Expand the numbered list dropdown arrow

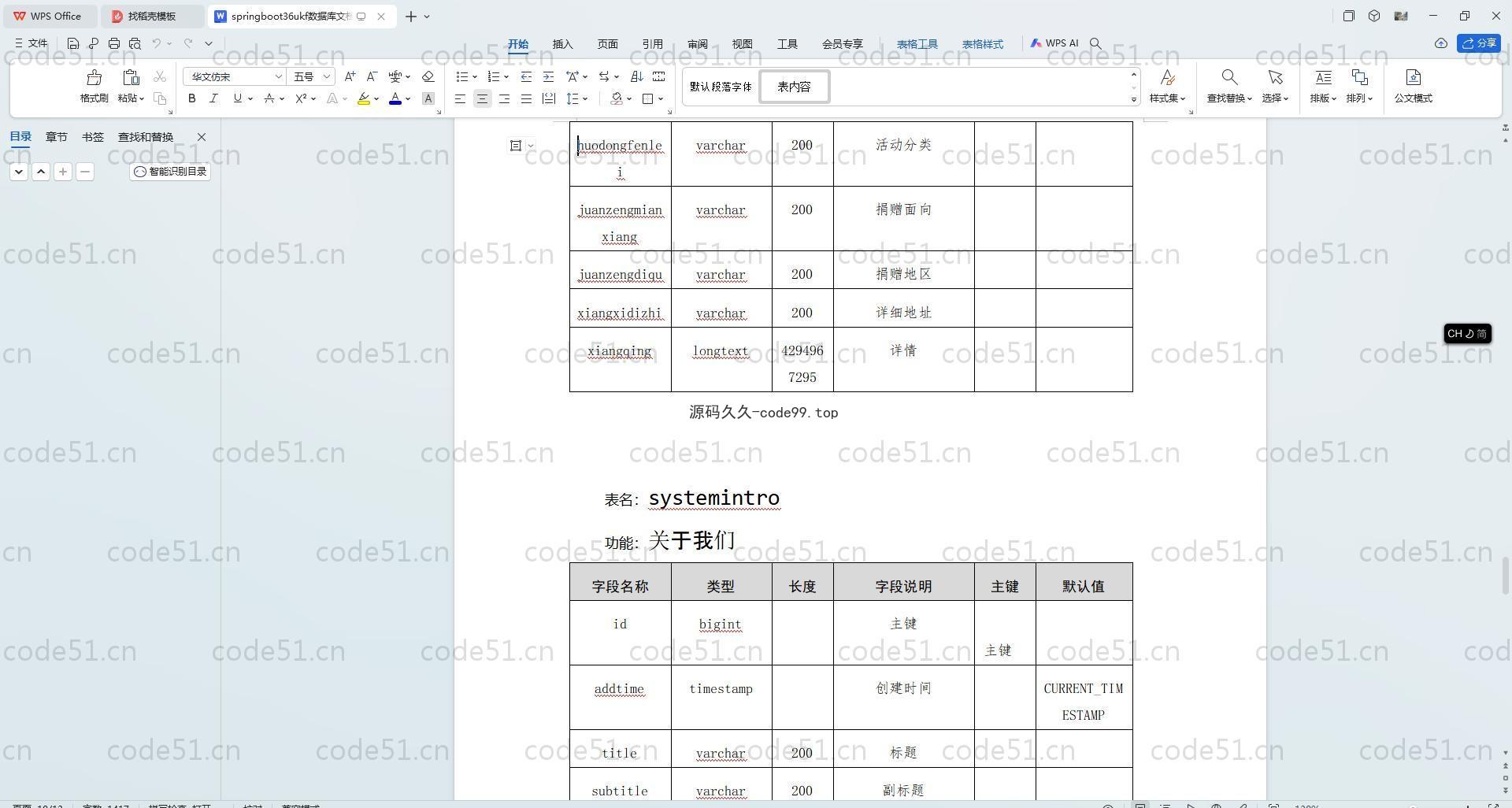tap(506, 76)
